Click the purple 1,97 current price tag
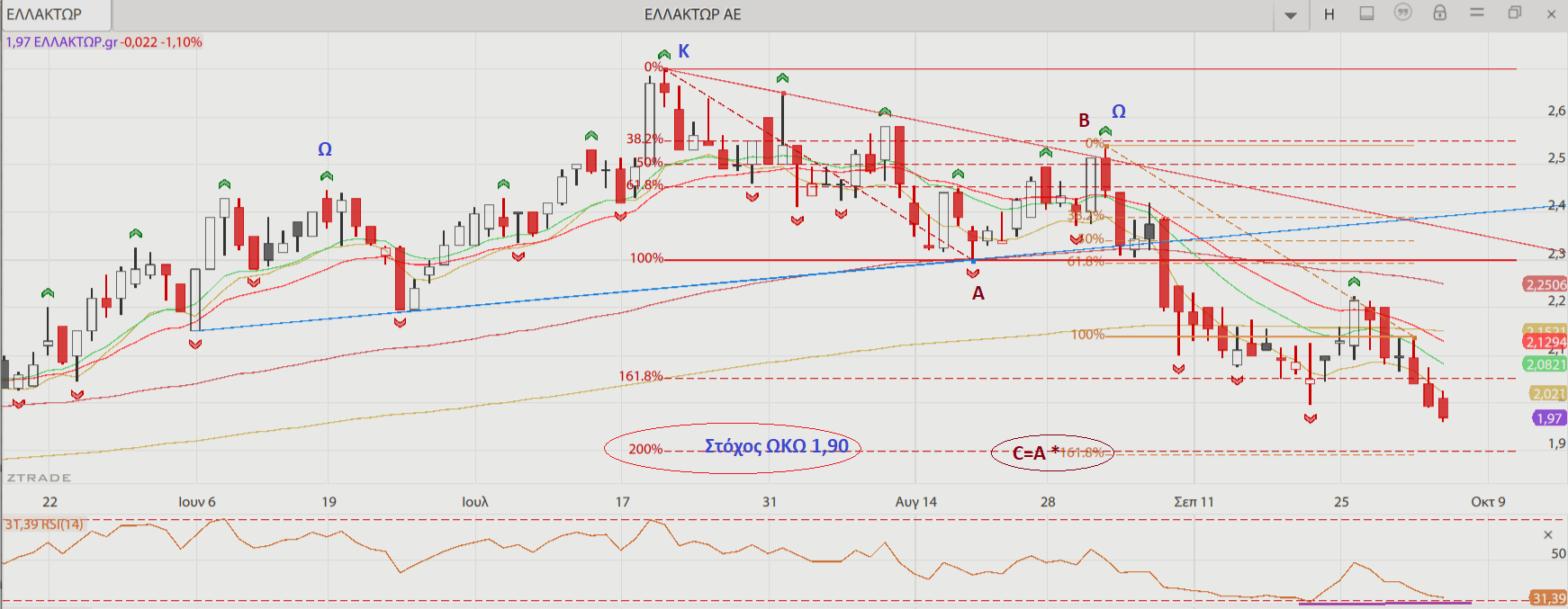The height and width of the screenshot is (609, 1568). click(1549, 418)
